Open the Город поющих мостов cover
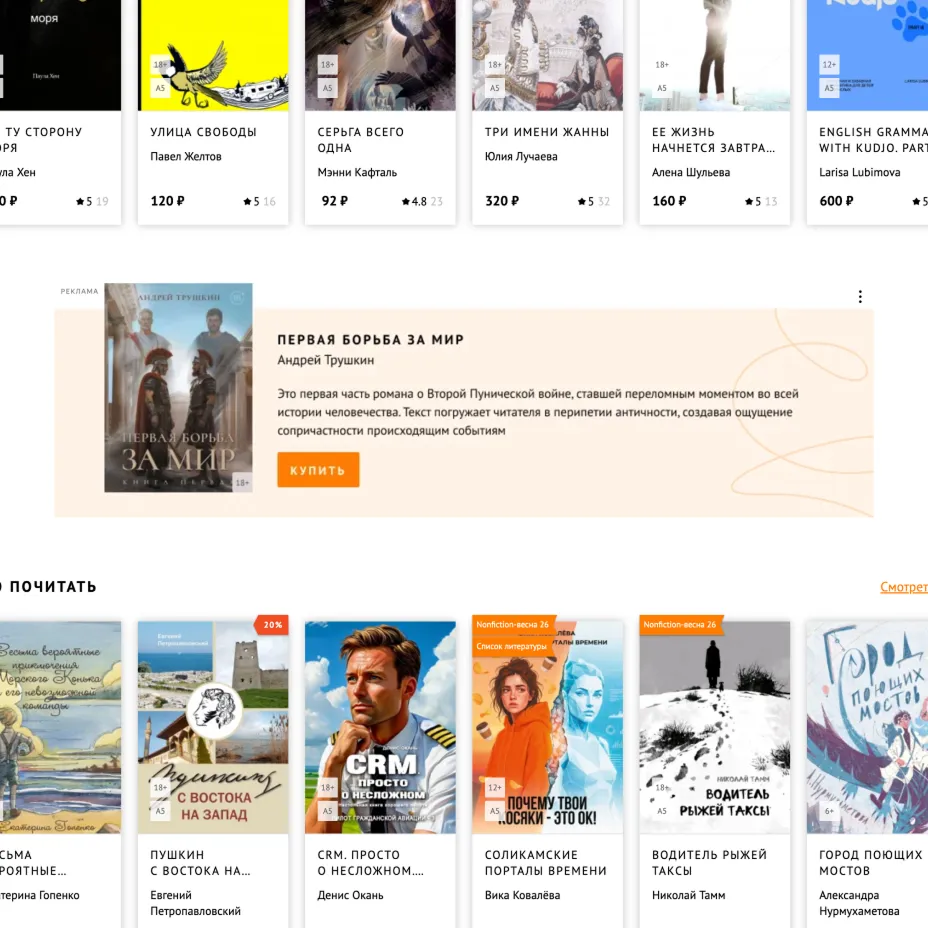Screen dimensions: 928x928 (x=867, y=727)
